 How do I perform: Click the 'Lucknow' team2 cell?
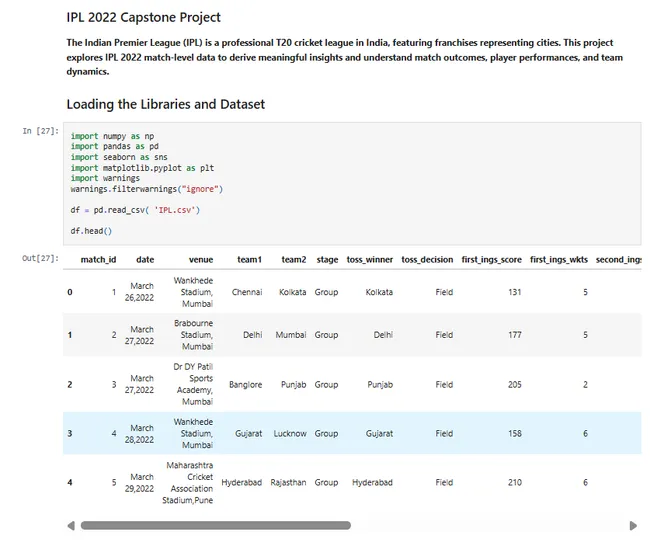pyautogui.click(x=290, y=434)
